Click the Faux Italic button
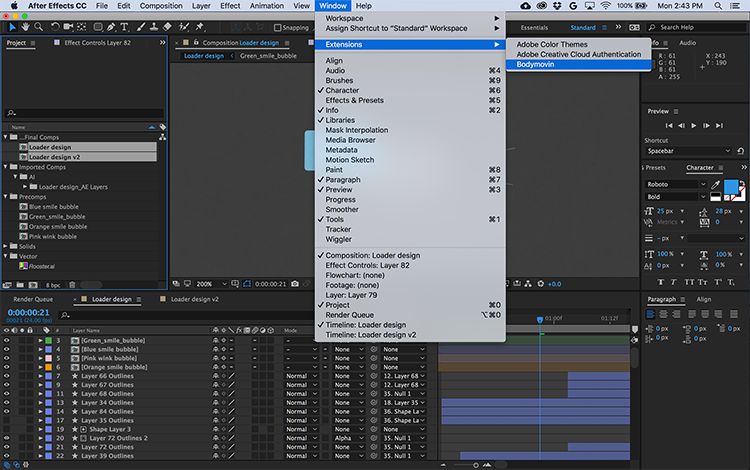 click(673, 282)
